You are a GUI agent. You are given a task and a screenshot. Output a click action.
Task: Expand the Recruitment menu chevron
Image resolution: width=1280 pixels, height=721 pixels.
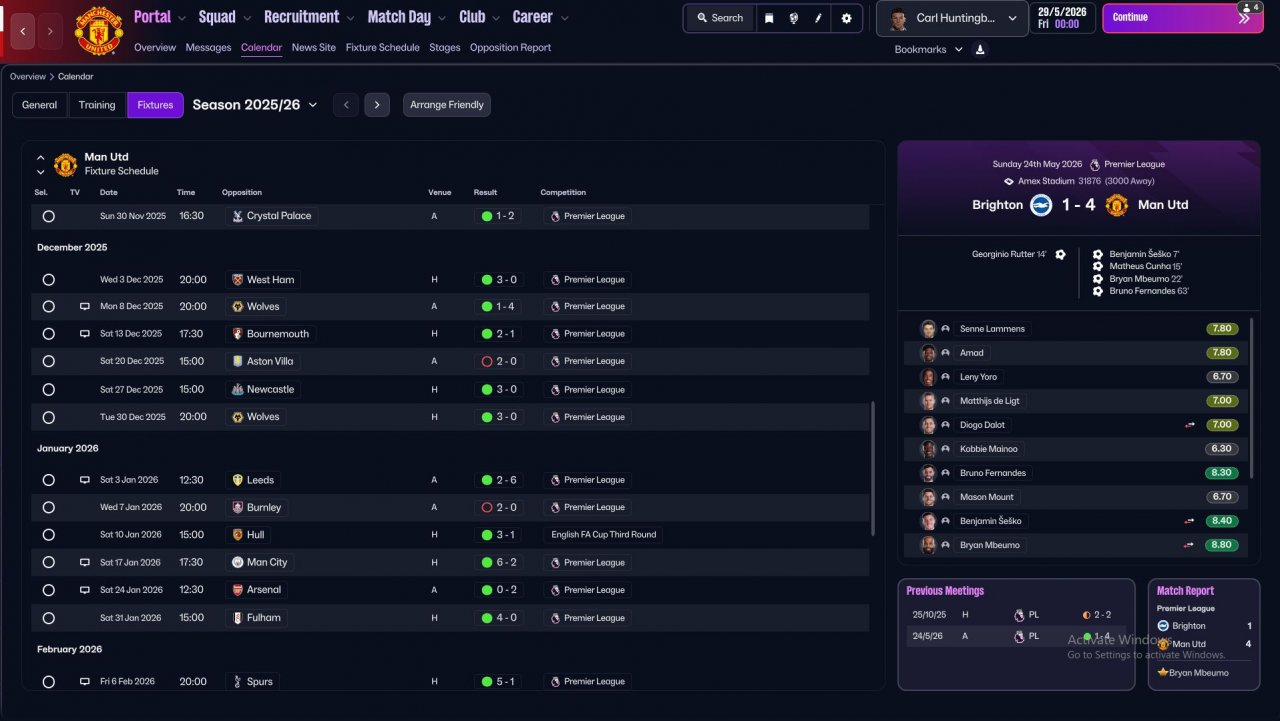coord(350,18)
